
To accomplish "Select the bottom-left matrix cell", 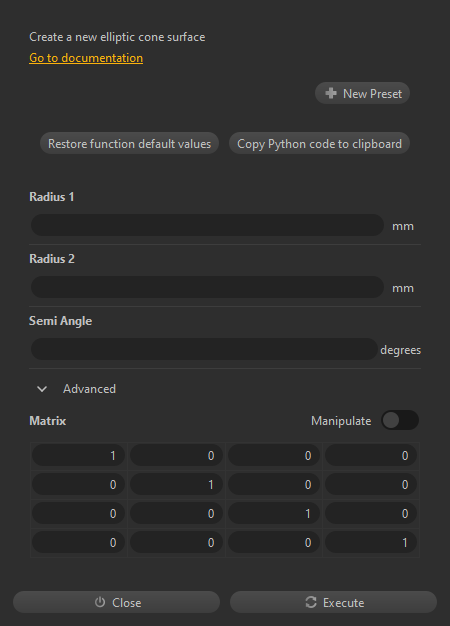I will click(x=78, y=543).
